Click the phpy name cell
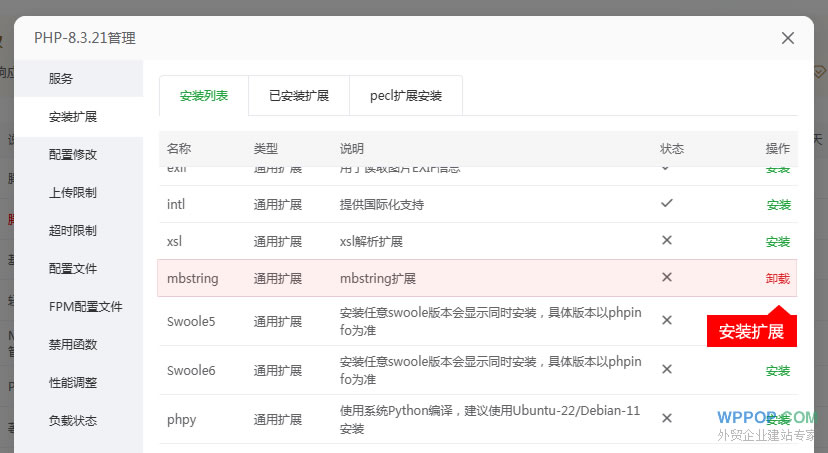This screenshot has width=828, height=453. pos(181,420)
